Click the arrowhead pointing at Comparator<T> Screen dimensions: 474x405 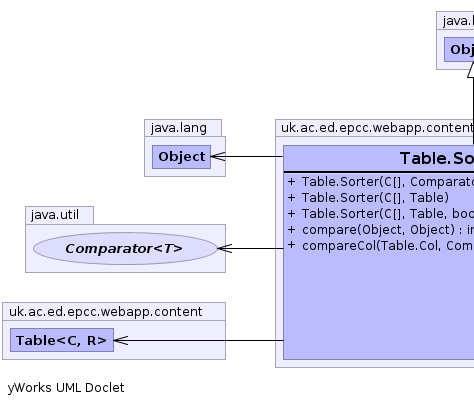pos(225,248)
